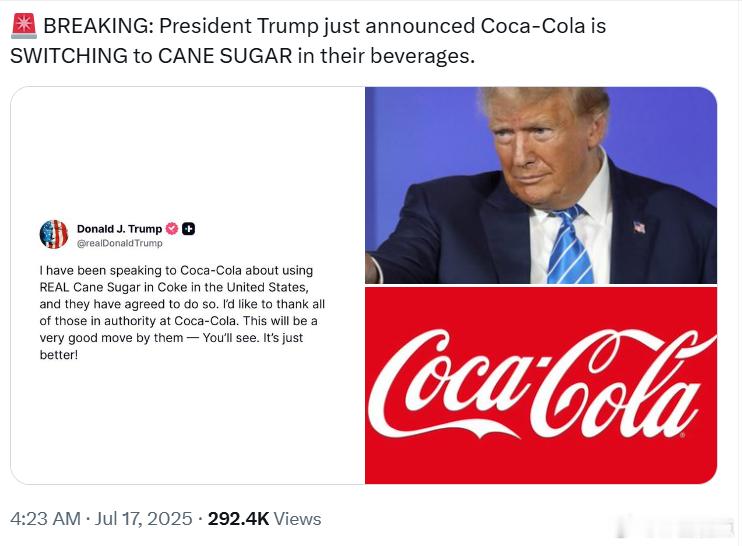Click the American flag lapel pin
742x546 pixels.
639,227
